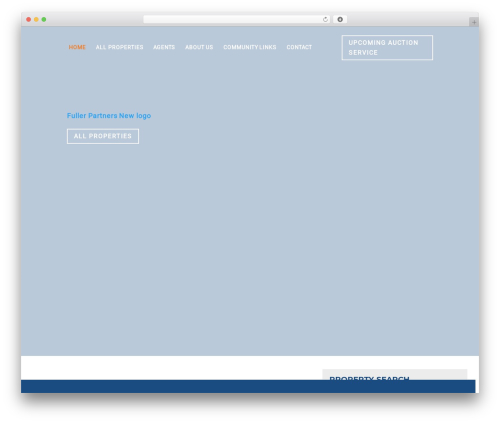Focus the browser address bar

(x=237, y=20)
